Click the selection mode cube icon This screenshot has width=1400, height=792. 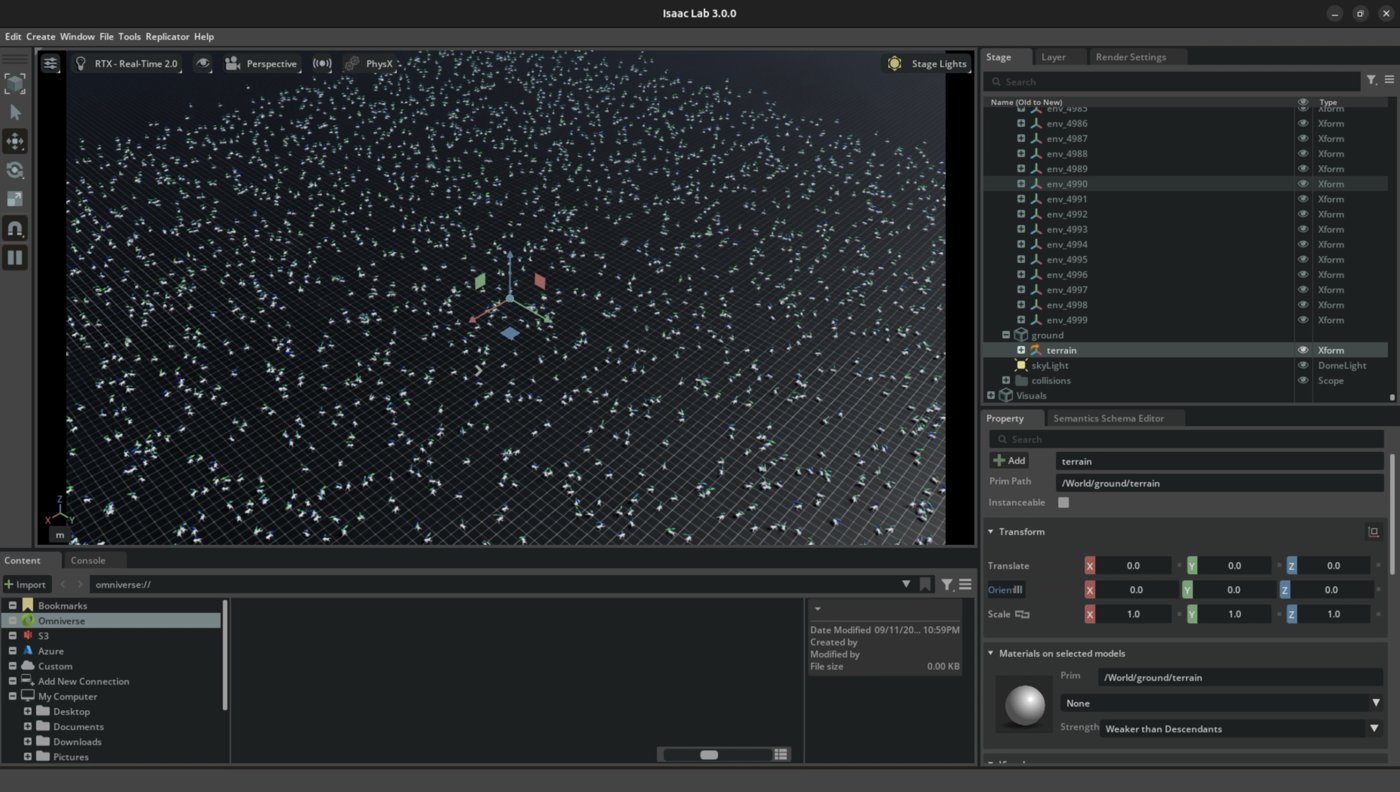pos(15,83)
